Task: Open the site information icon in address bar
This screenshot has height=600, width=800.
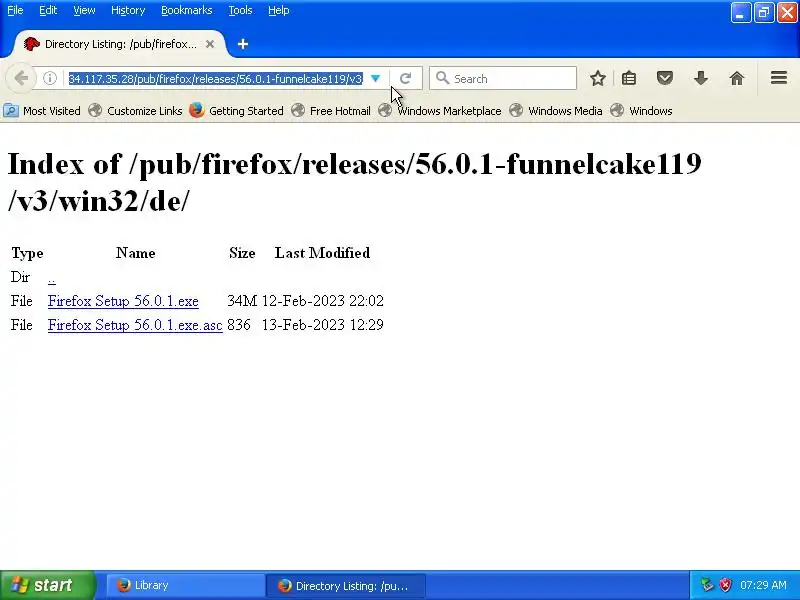Action: [49, 79]
